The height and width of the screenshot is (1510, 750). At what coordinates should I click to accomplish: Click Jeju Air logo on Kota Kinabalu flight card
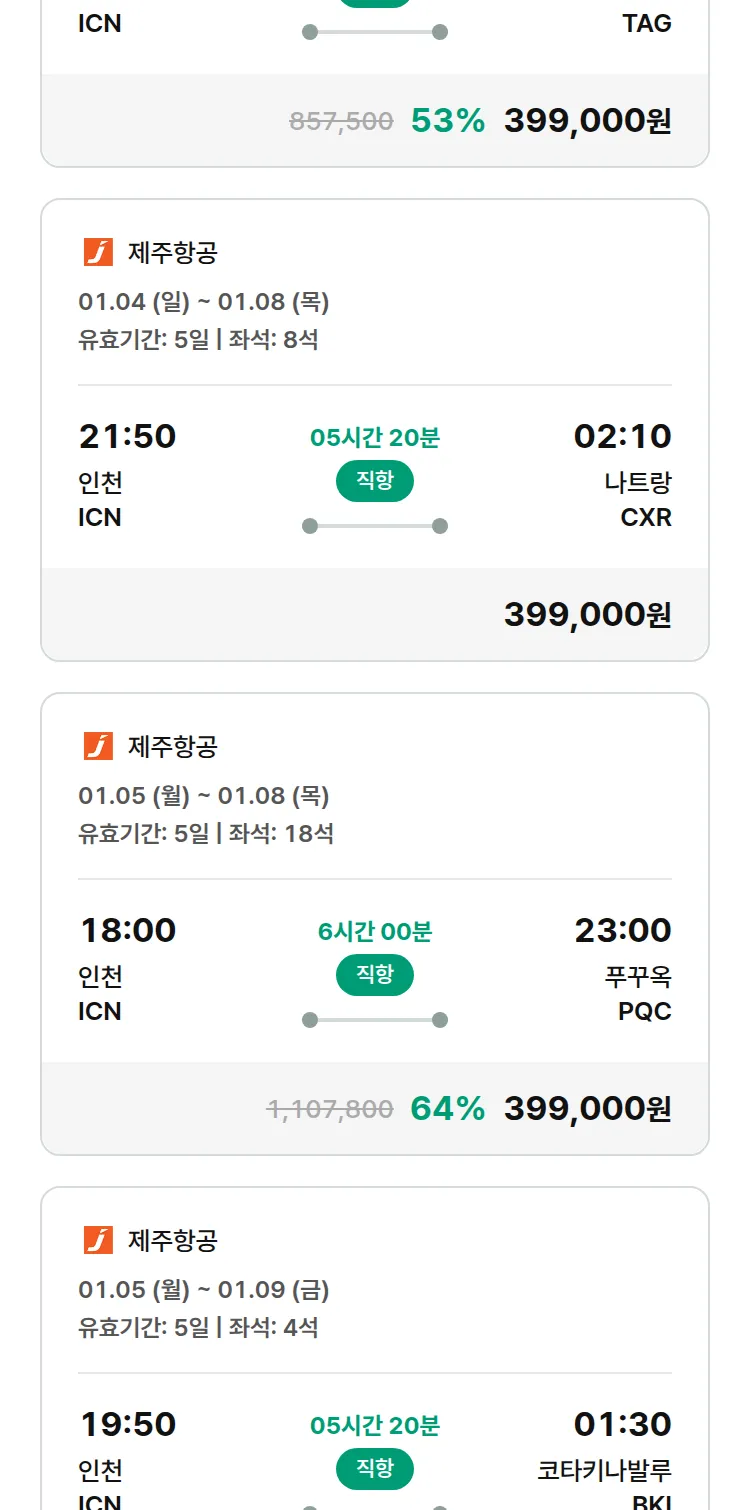coord(98,1240)
